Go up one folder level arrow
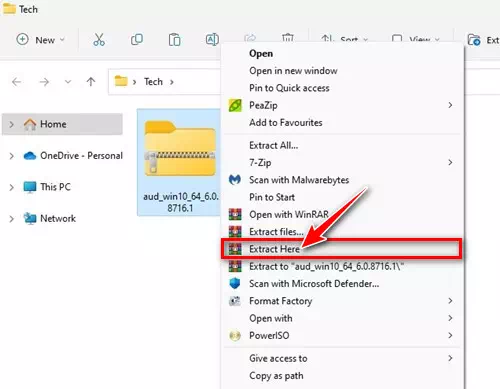Viewport: 500px width, 389px height. 91,82
